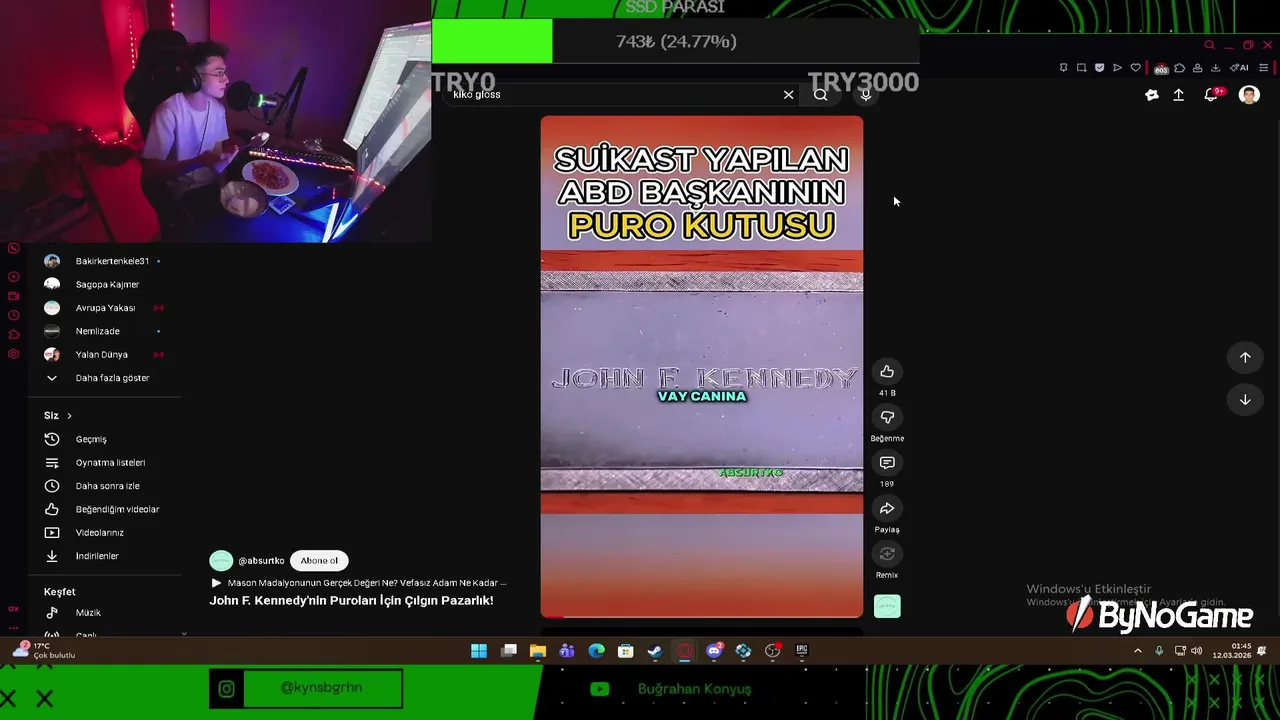Open the related 'Mason Madalyonunun' video link
This screenshot has width=1280, height=720.
click(x=366, y=583)
